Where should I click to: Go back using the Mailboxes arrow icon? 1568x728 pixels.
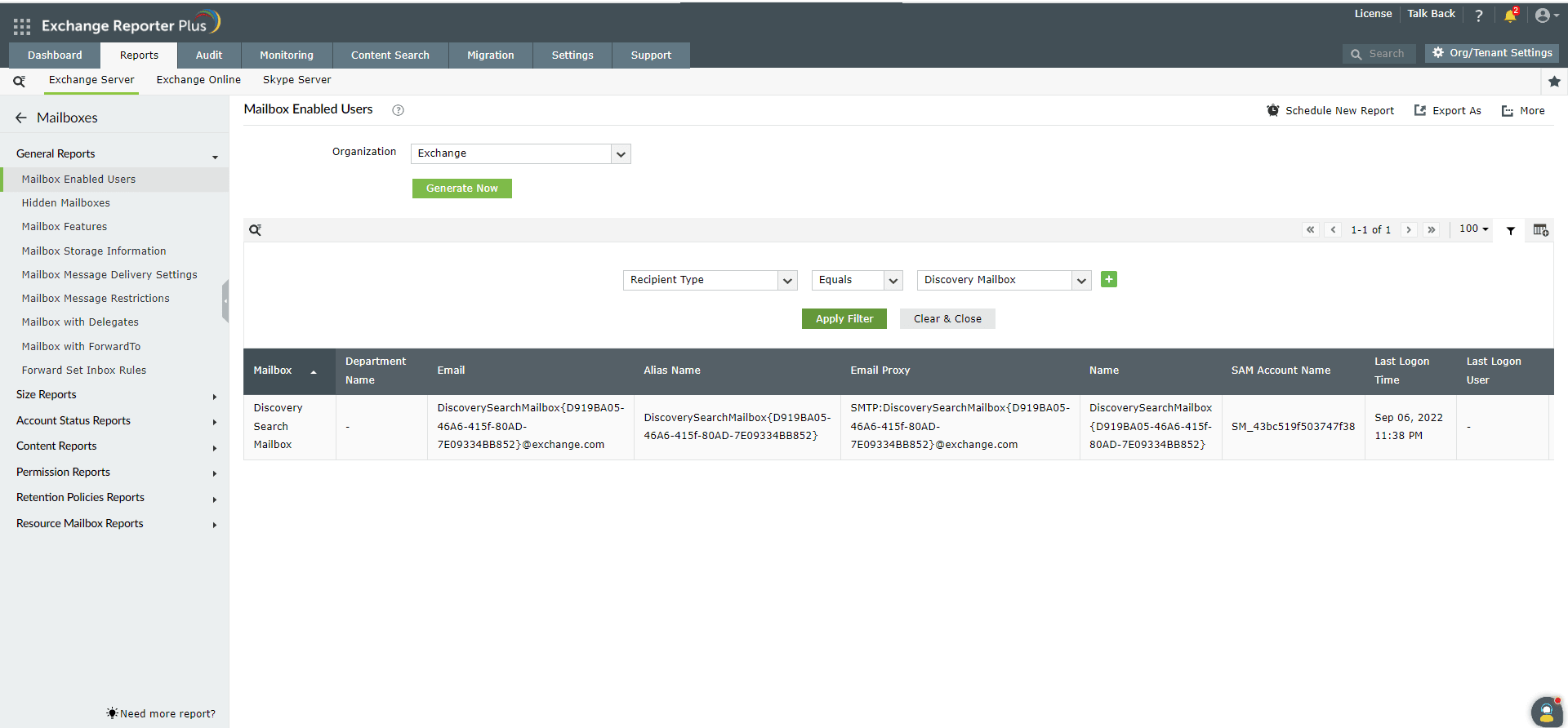point(21,118)
